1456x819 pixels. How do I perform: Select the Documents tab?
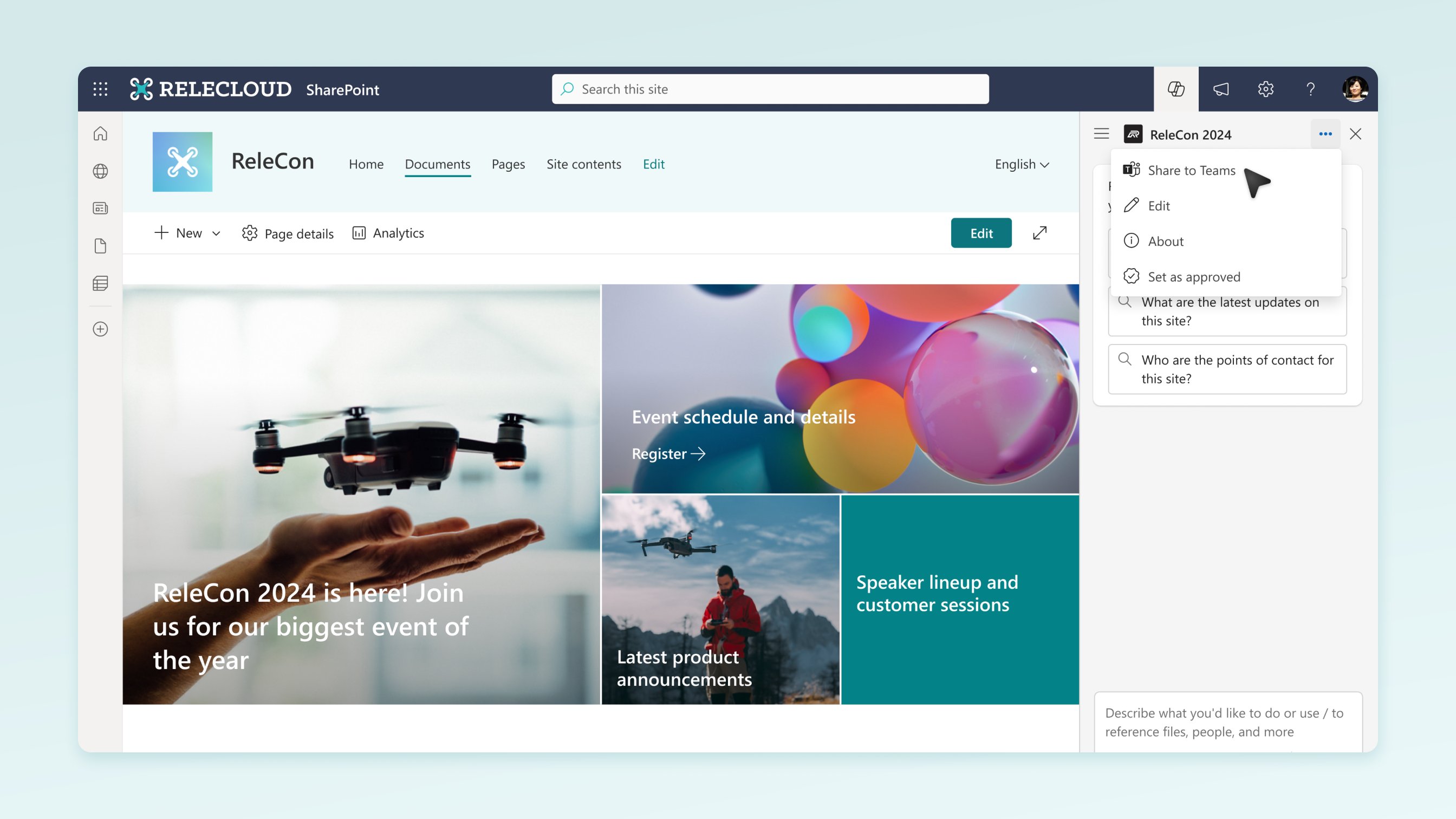[x=437, y=163]
